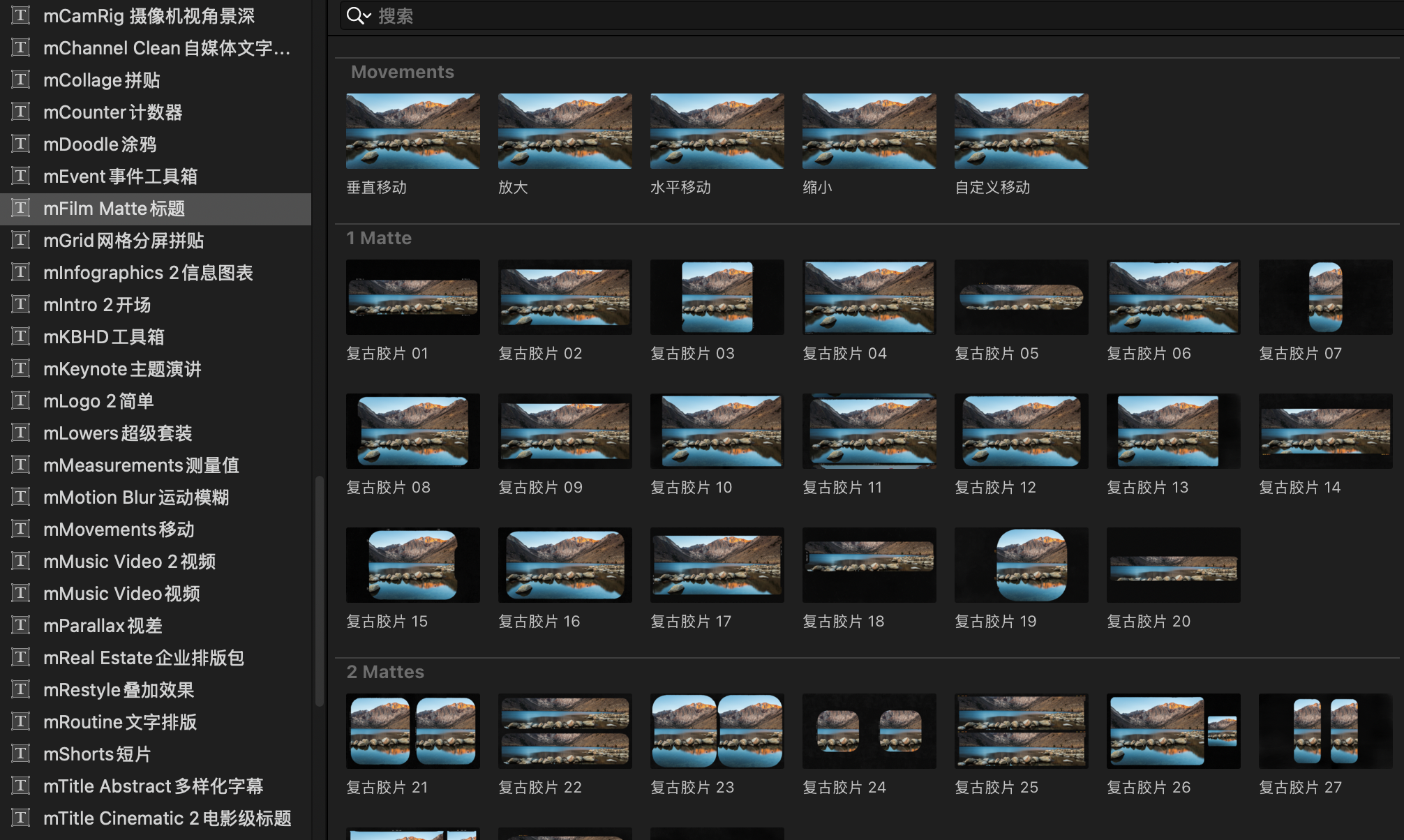
Task: Click the title icon beside mMeasurements 测量值
Action: coord(21,465)
